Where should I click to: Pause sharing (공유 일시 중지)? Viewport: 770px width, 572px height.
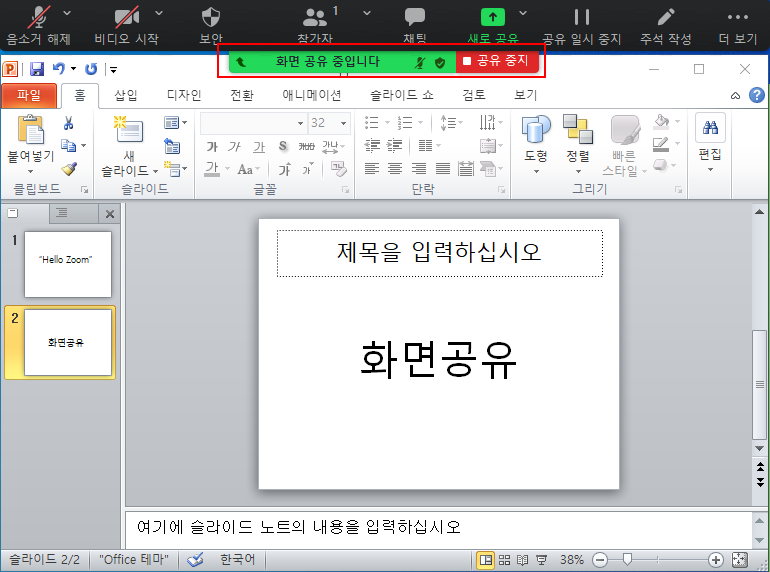581,26
